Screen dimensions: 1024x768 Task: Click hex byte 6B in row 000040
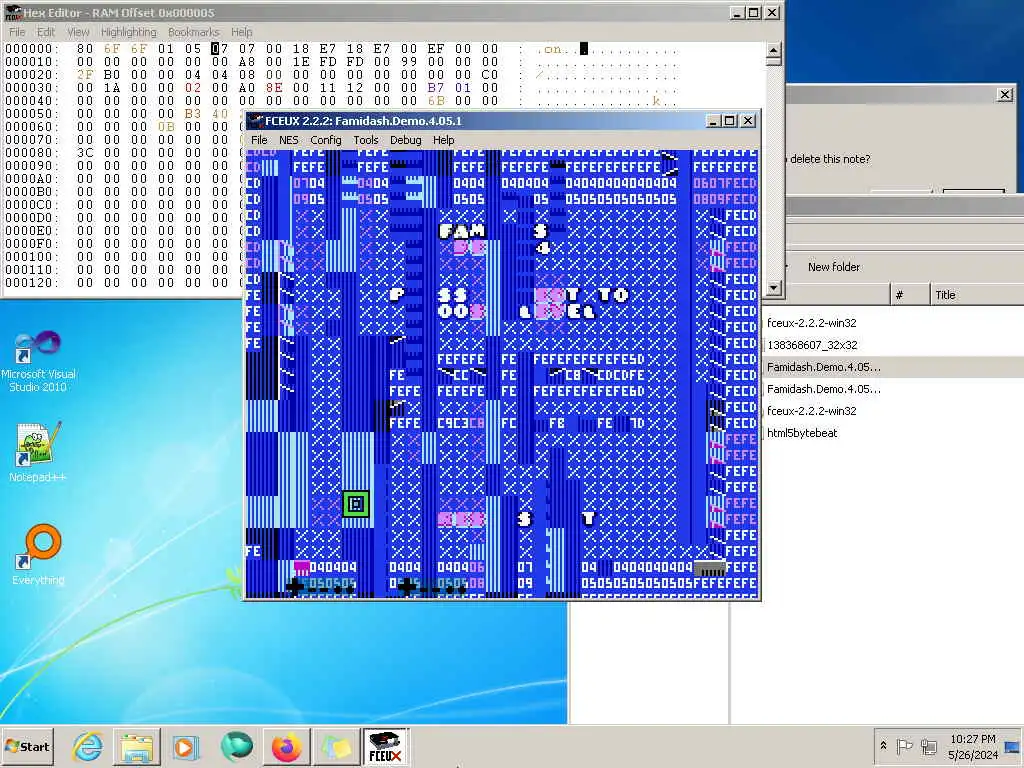click(x=436, y=101)
